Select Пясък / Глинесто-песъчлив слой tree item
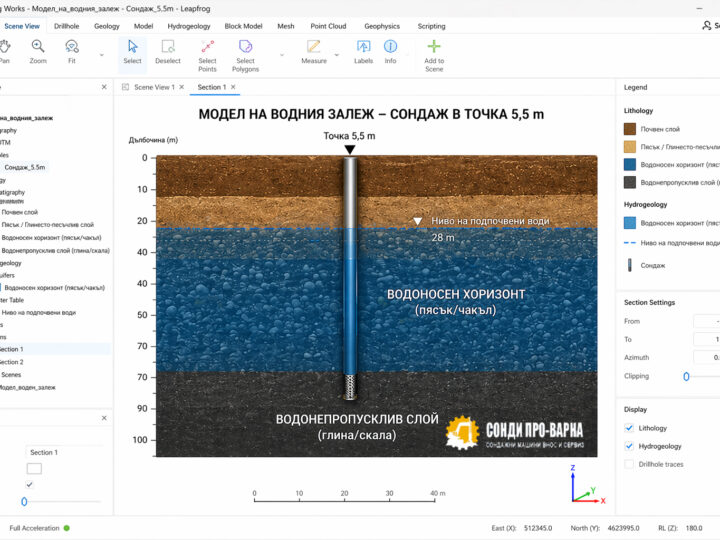Screen dimensions: 720x540 pyautogui.click(x=48, y=225)
